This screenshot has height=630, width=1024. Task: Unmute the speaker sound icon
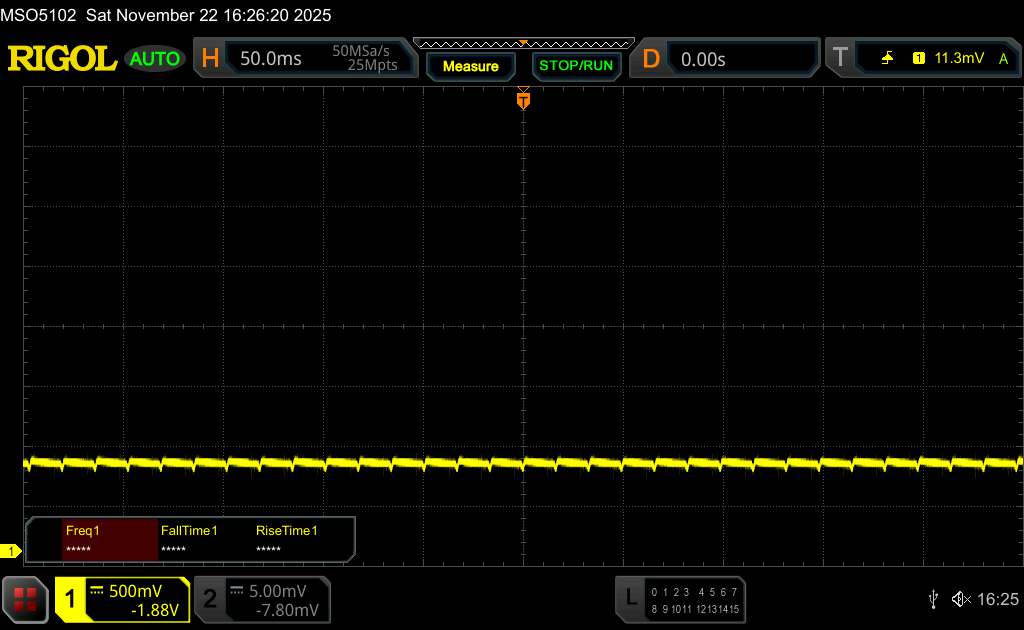tap(960, 599)
